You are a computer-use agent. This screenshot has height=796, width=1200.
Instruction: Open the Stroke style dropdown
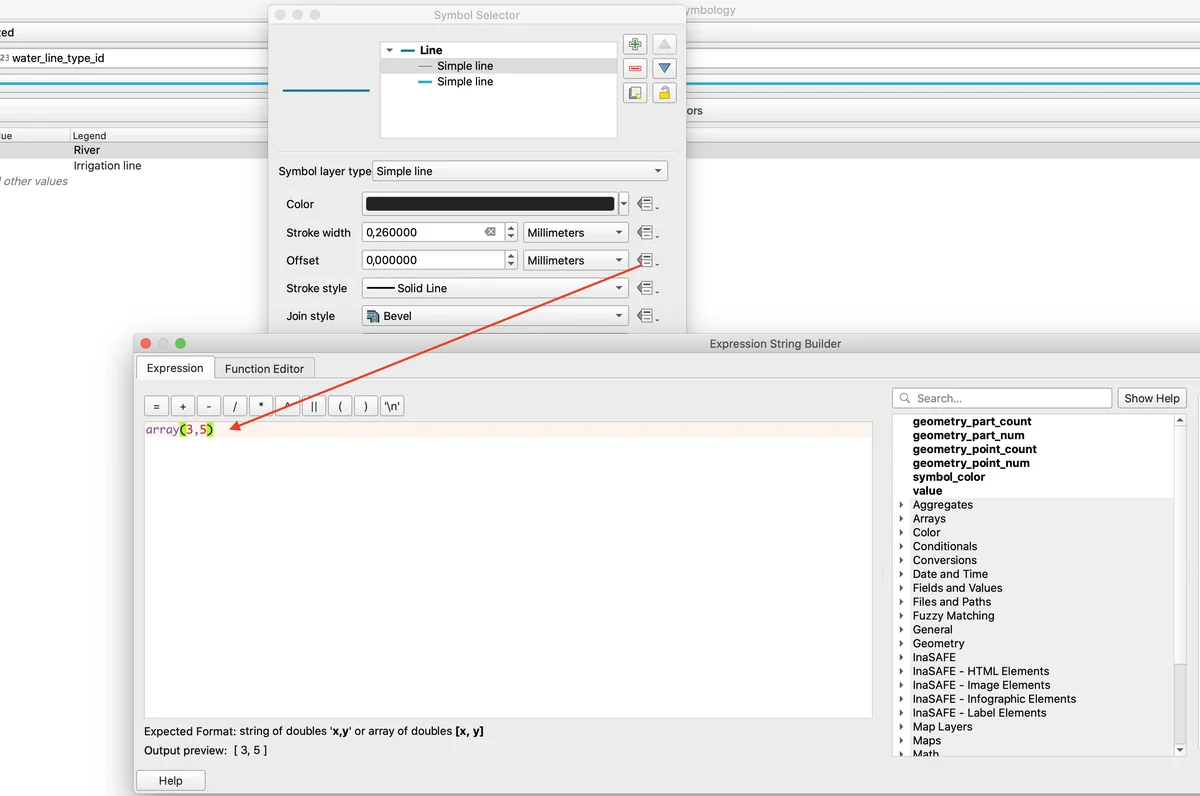495,288
